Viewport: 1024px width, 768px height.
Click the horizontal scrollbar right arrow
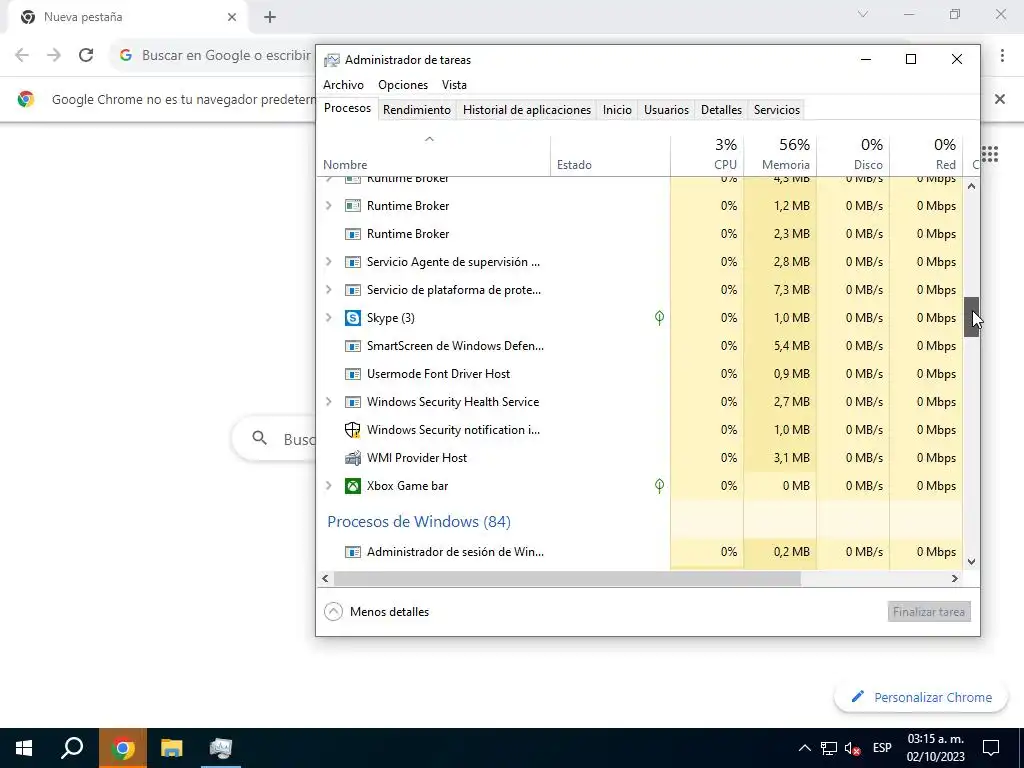955,579
